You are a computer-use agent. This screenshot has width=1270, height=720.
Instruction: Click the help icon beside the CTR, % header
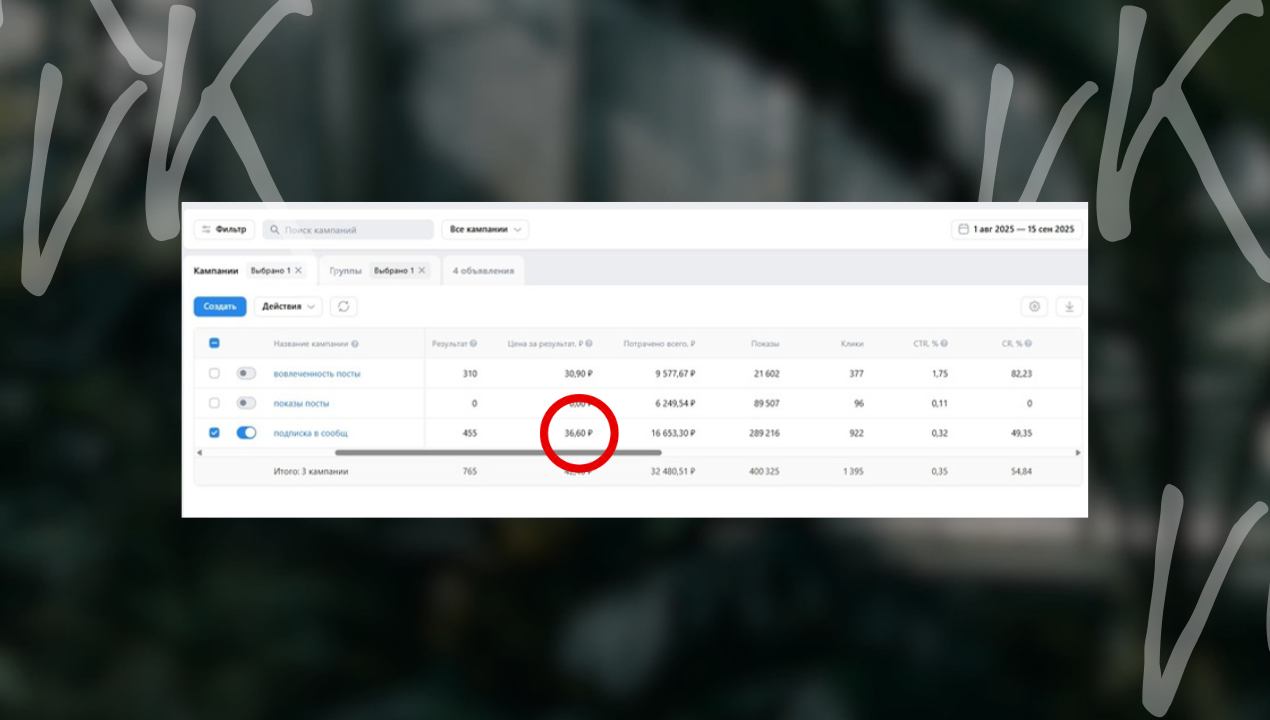[943, 344]
